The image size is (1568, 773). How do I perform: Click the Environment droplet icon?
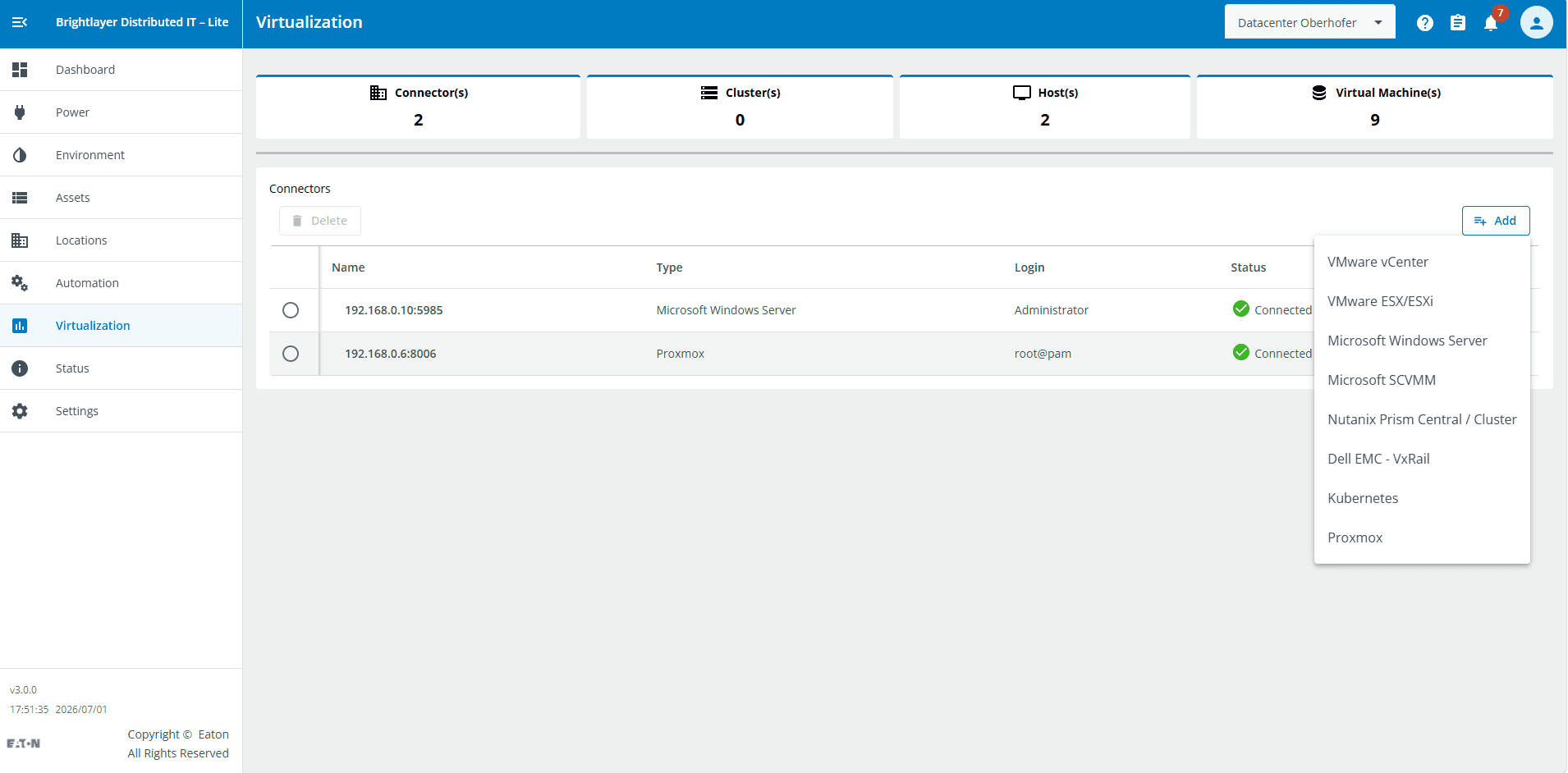pos(20,155)
